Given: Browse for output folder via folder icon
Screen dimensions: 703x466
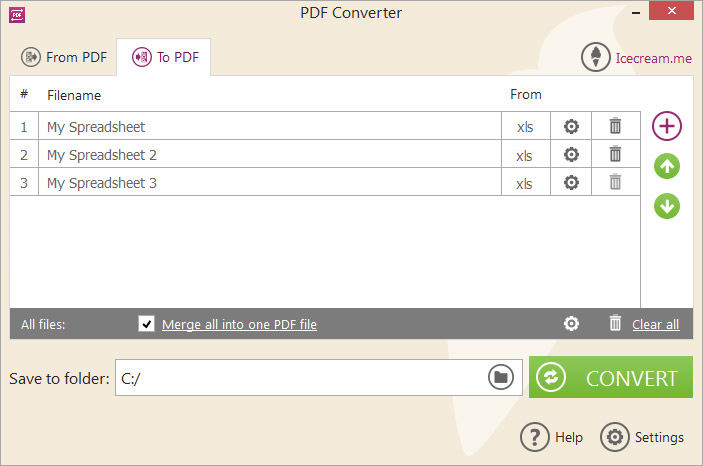Looking at the screenshot, I should coord(501,377).
